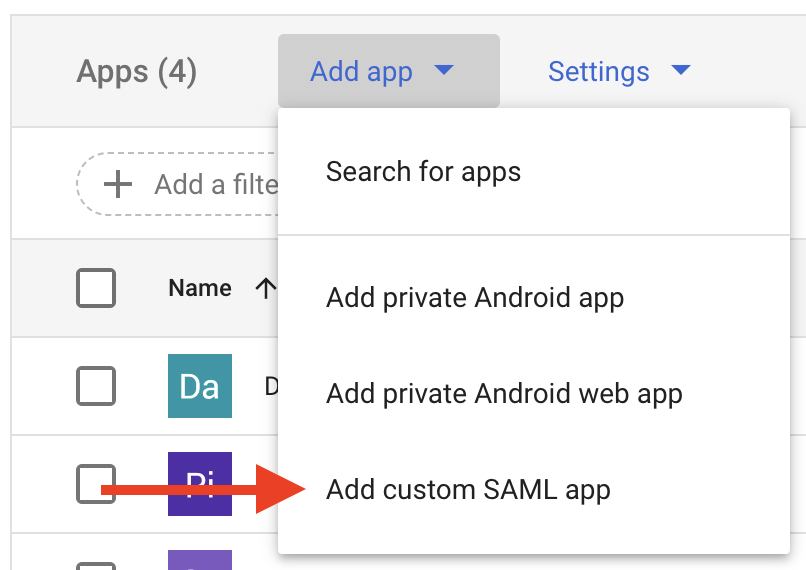Click the plus icon in Add a filter

(x=118, y=184)
